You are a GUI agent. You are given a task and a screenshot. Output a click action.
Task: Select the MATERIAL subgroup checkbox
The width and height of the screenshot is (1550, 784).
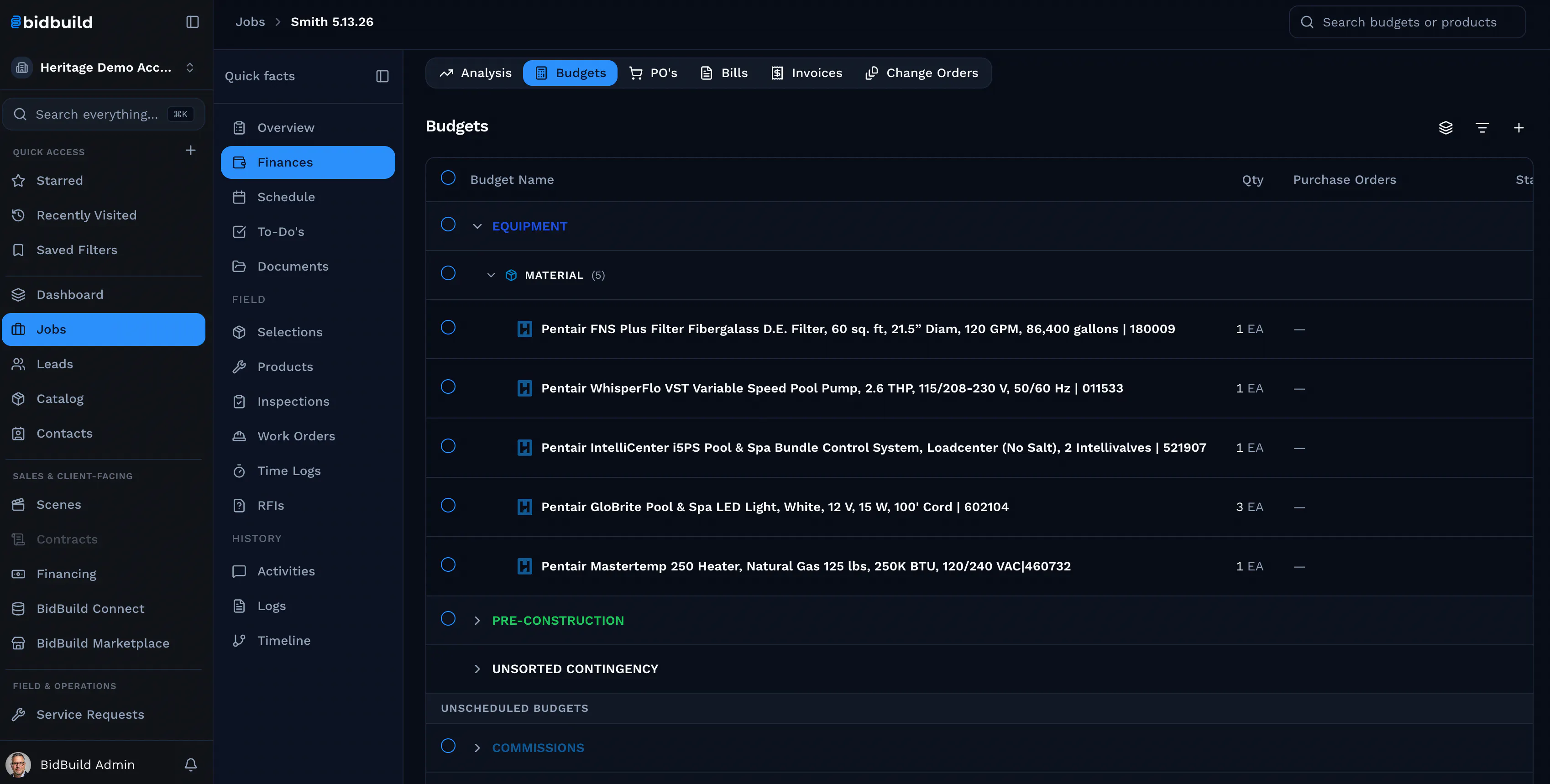(x=448, y=273)
